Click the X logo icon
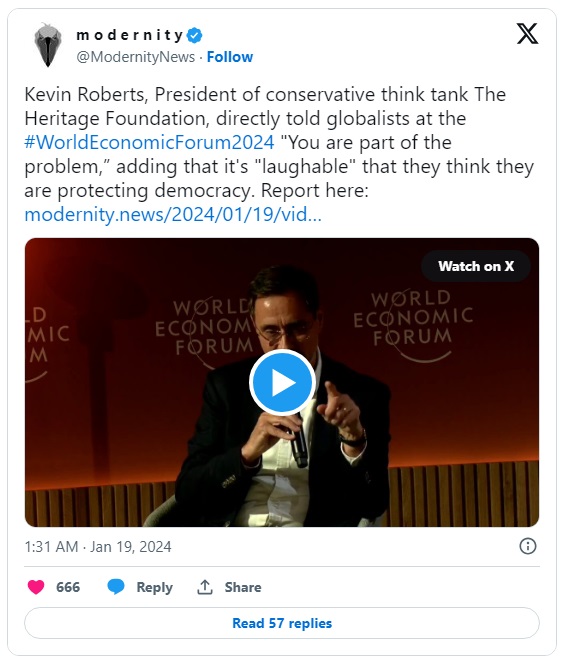 click(527, 34)
